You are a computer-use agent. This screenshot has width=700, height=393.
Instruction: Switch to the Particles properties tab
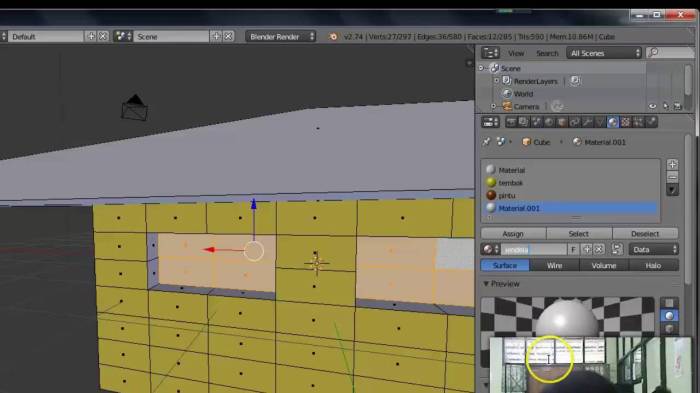point(639,122)
